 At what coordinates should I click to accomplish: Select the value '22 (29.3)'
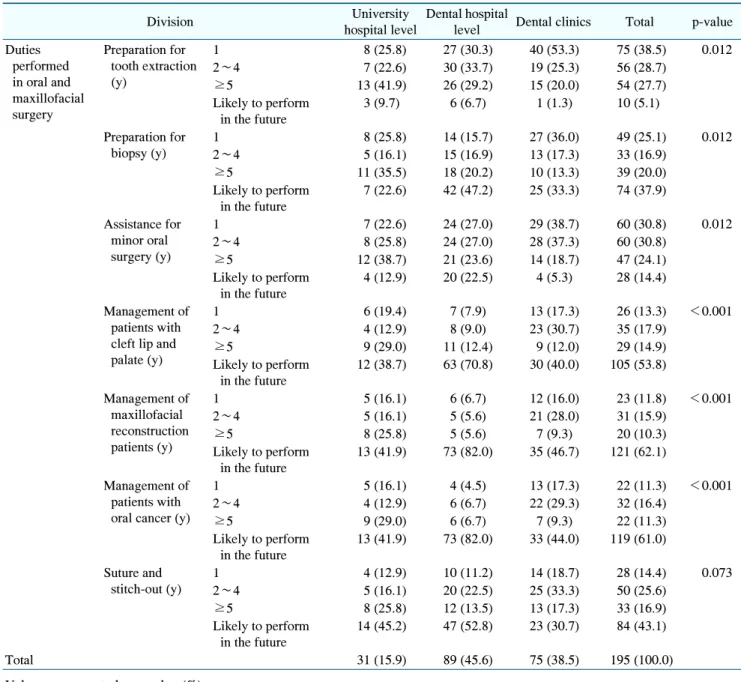[554, 503]
